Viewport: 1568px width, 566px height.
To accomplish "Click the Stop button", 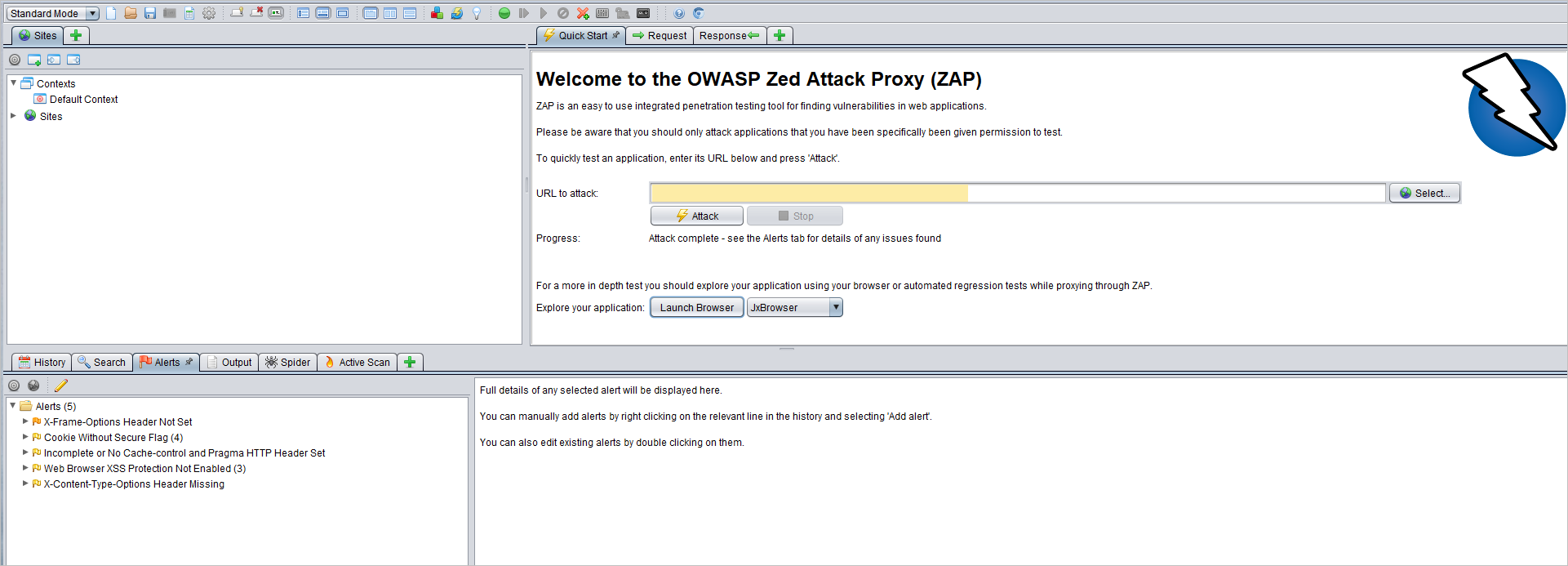I will point(795,216).
